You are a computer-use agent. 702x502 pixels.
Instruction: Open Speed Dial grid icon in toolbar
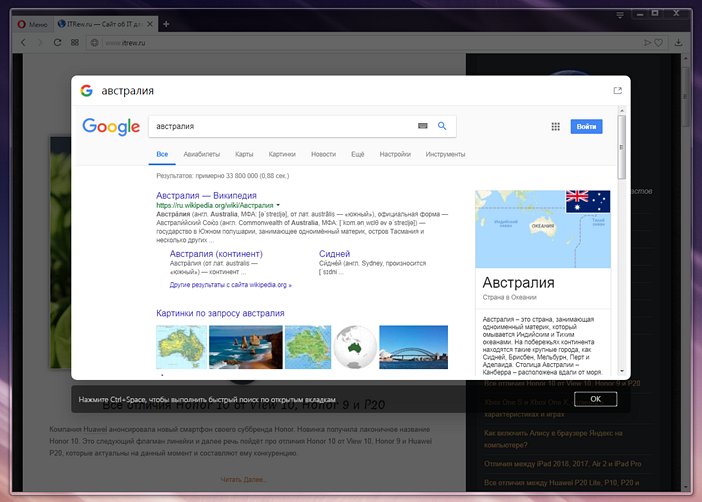tap(75, 43)
